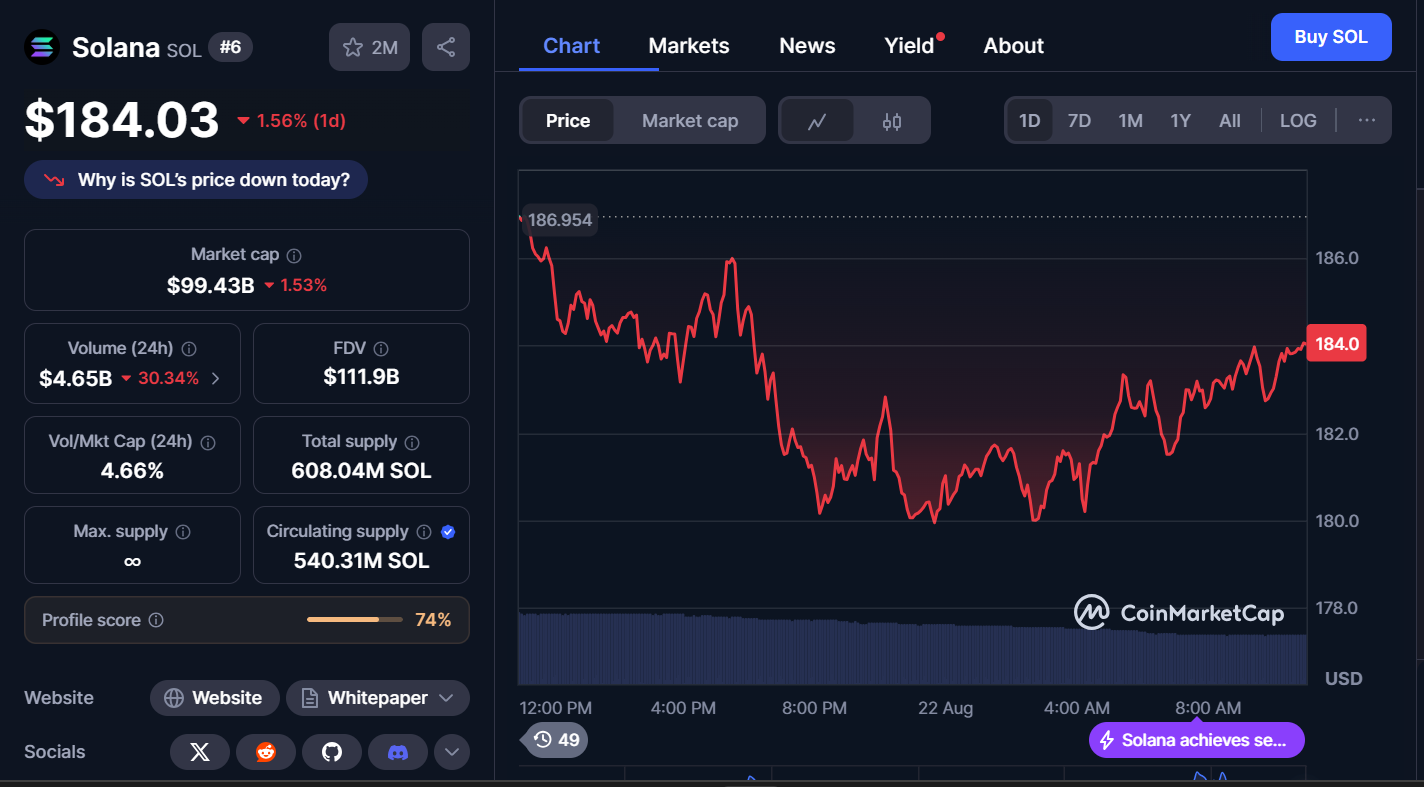
Task: Open the more chart options menu
Action: tap(1367, 121)
